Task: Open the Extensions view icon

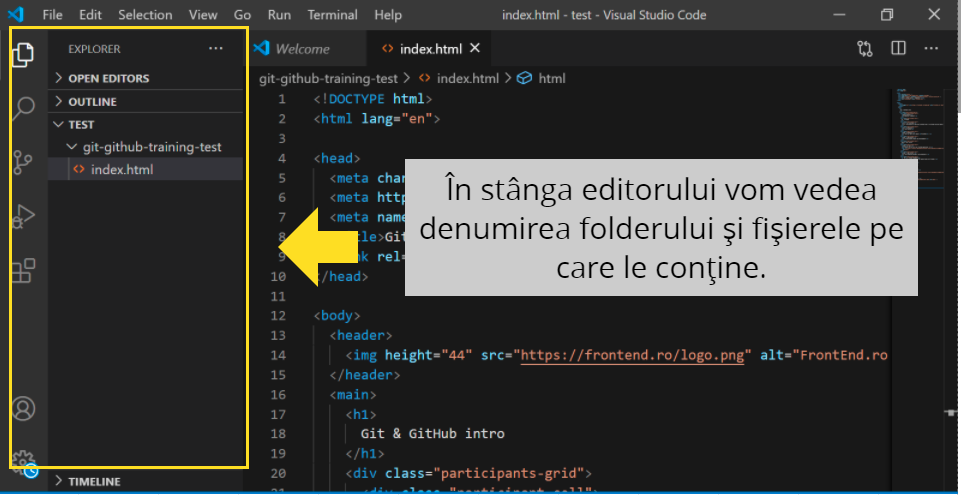Action: pos(23,271)
